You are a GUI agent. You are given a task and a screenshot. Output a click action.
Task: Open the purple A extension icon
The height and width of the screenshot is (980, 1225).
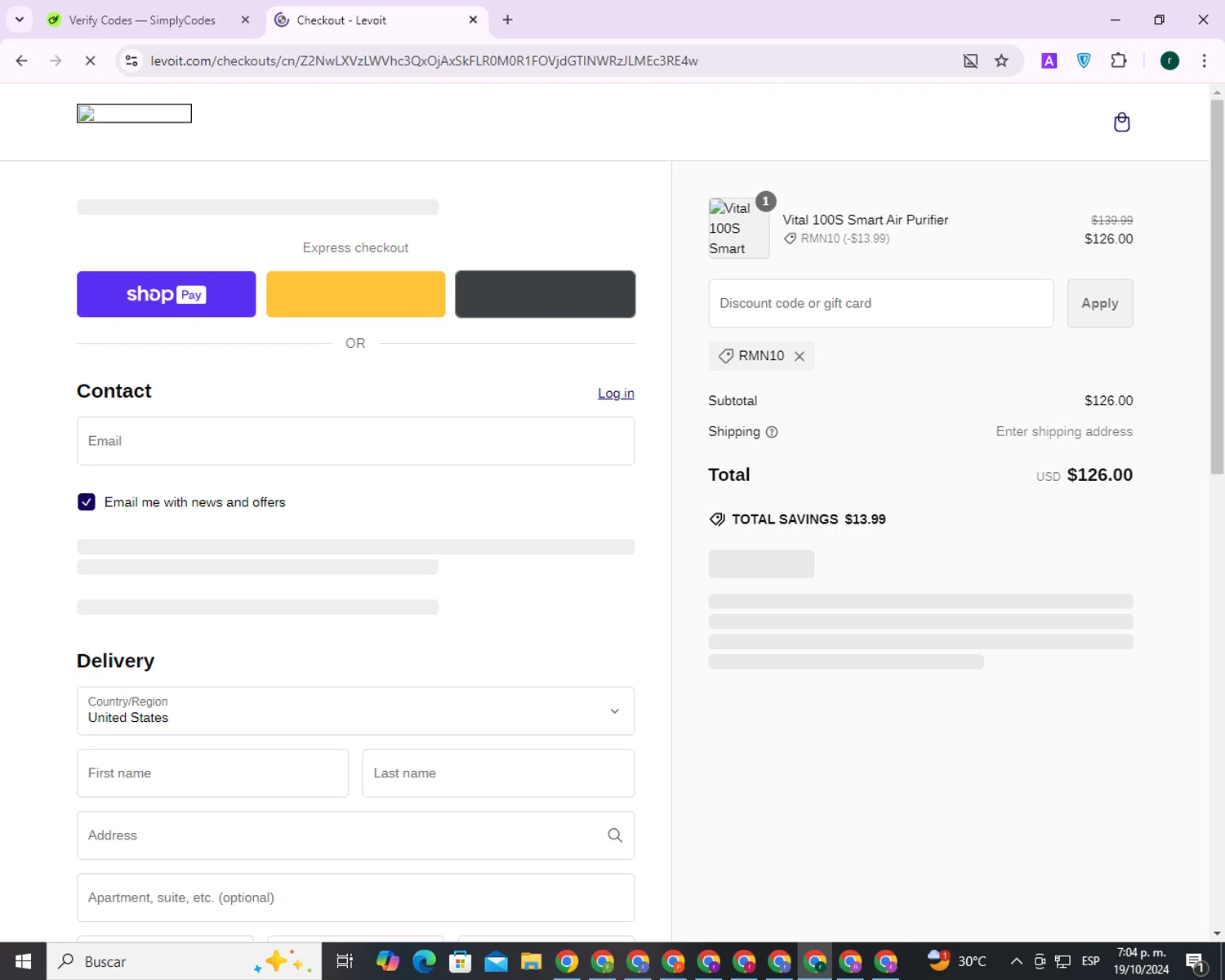click(x=1049, y=60)
